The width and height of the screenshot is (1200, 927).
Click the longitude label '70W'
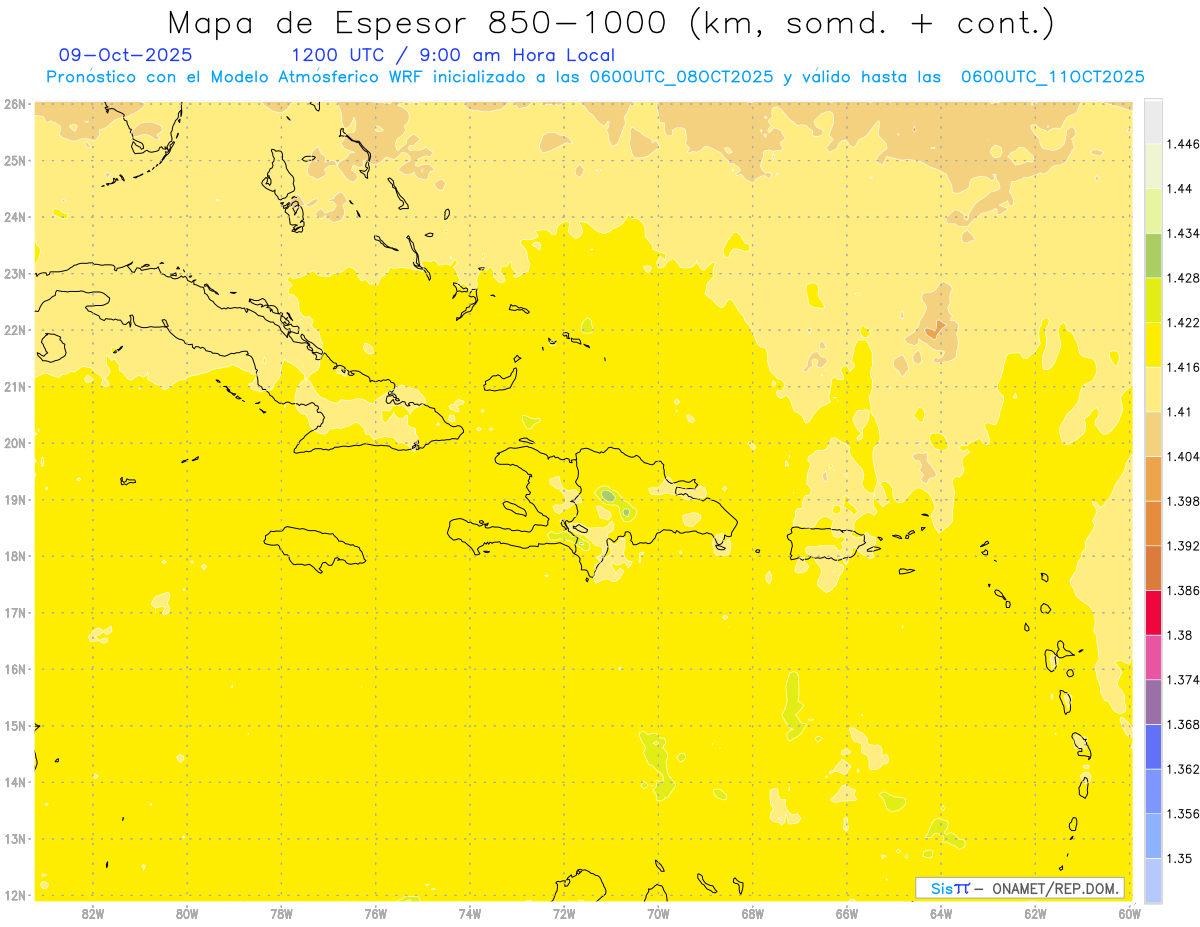click(x=658, y=913)
